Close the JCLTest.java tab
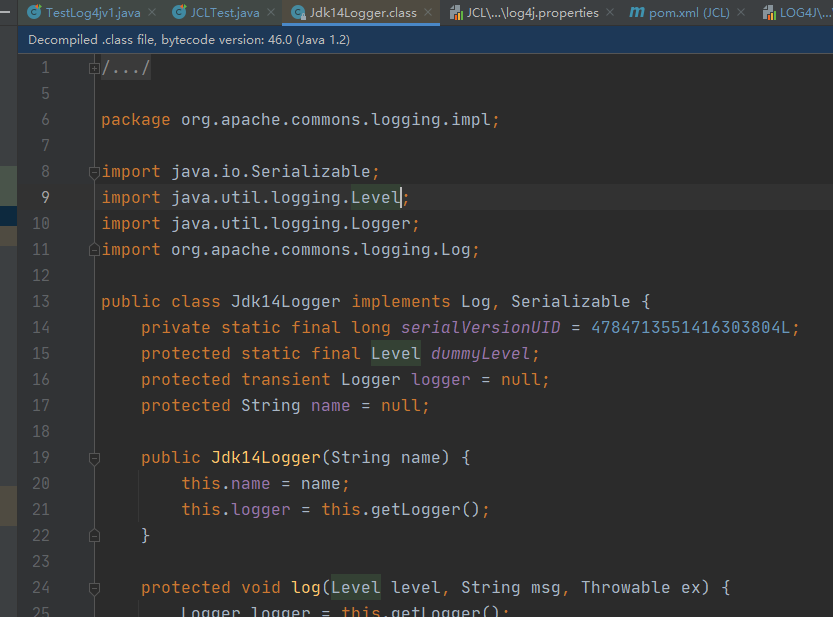The height and width of the screenshot is (617, 833). [x=270, y=13]
